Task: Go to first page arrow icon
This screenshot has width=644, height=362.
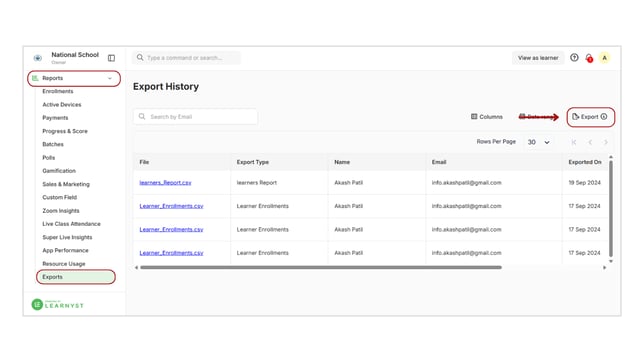Action: pyautogui.click(x=574, y=142)
